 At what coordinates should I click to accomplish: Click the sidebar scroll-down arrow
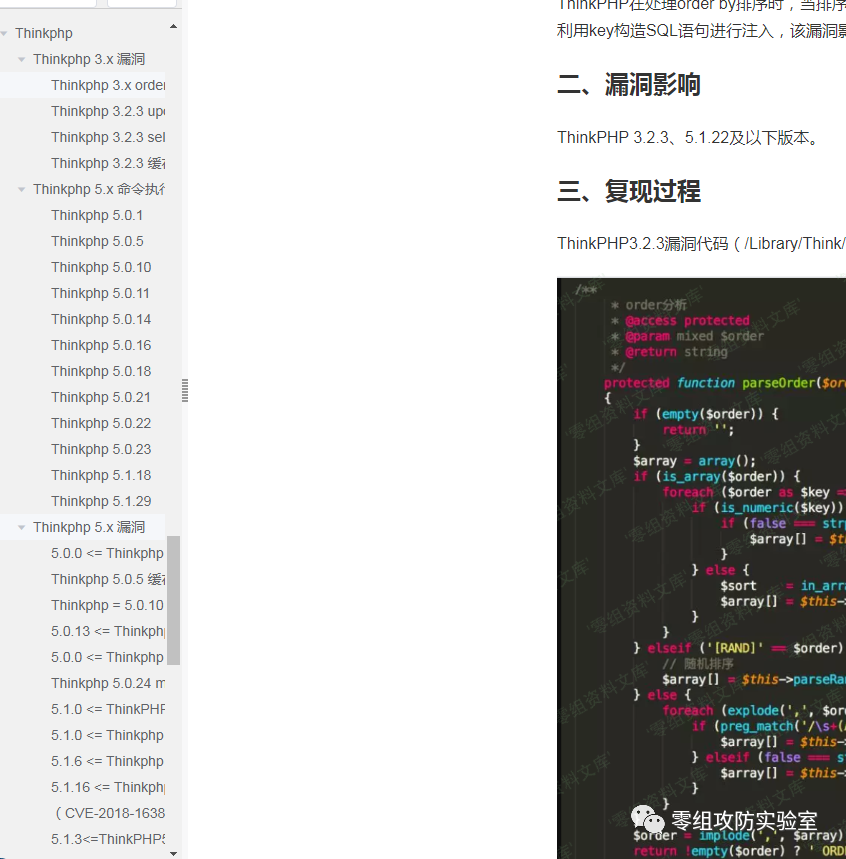click(173, 851)
